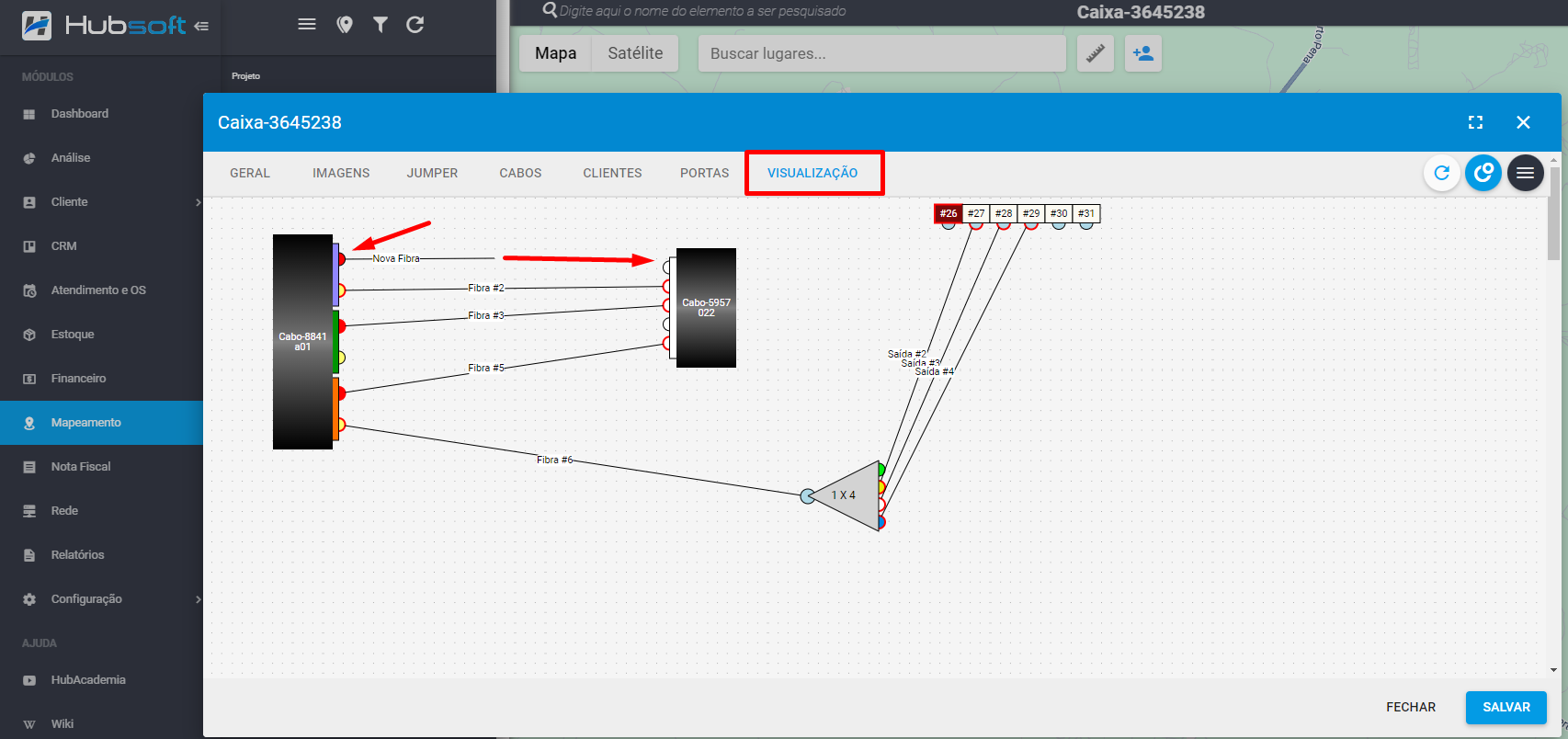Click the Fibra #6 label
This screenshot has height=739, width=1568.
click(554, 460)
